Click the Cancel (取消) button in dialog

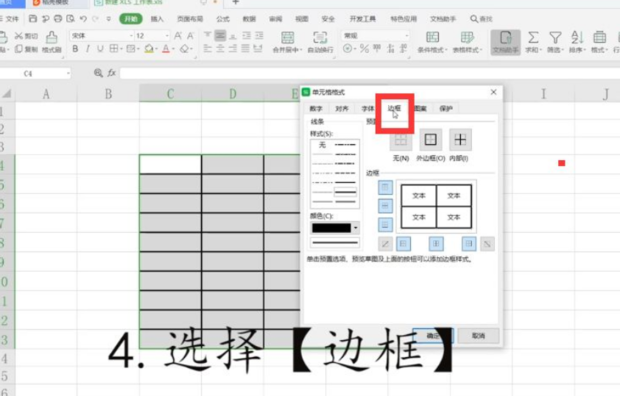pos(478,335)
